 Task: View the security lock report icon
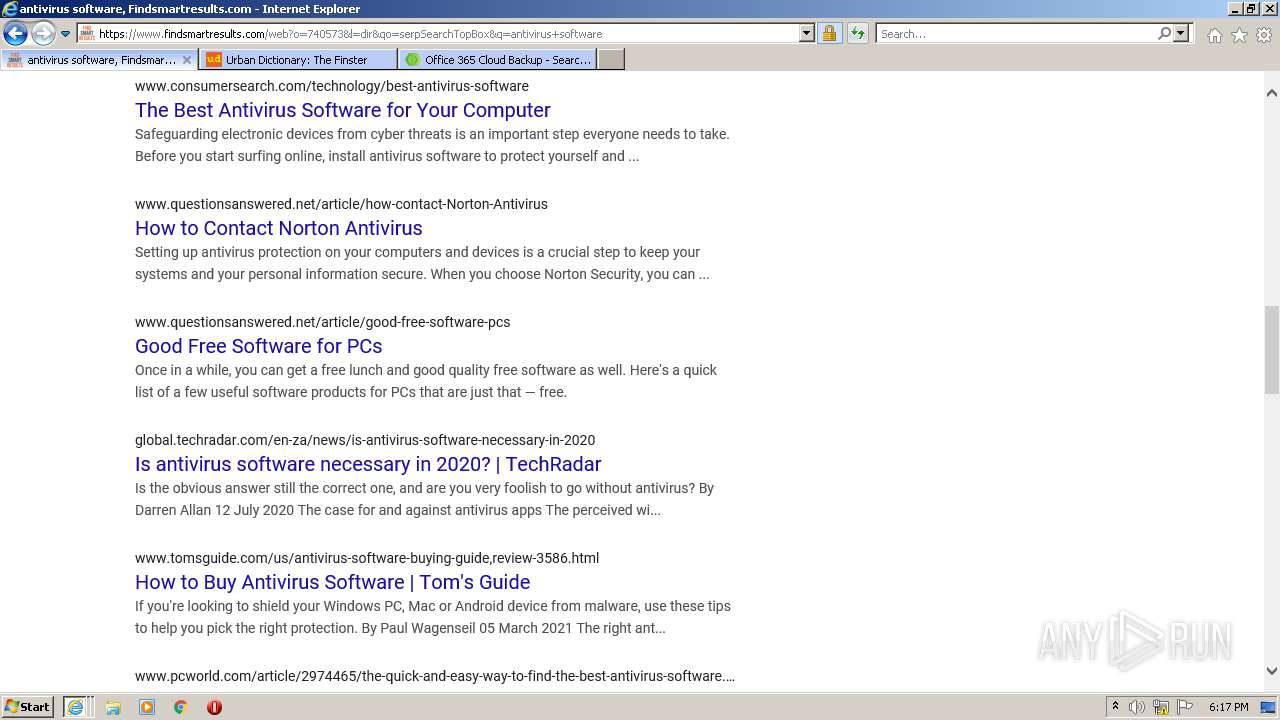(829, 34)
